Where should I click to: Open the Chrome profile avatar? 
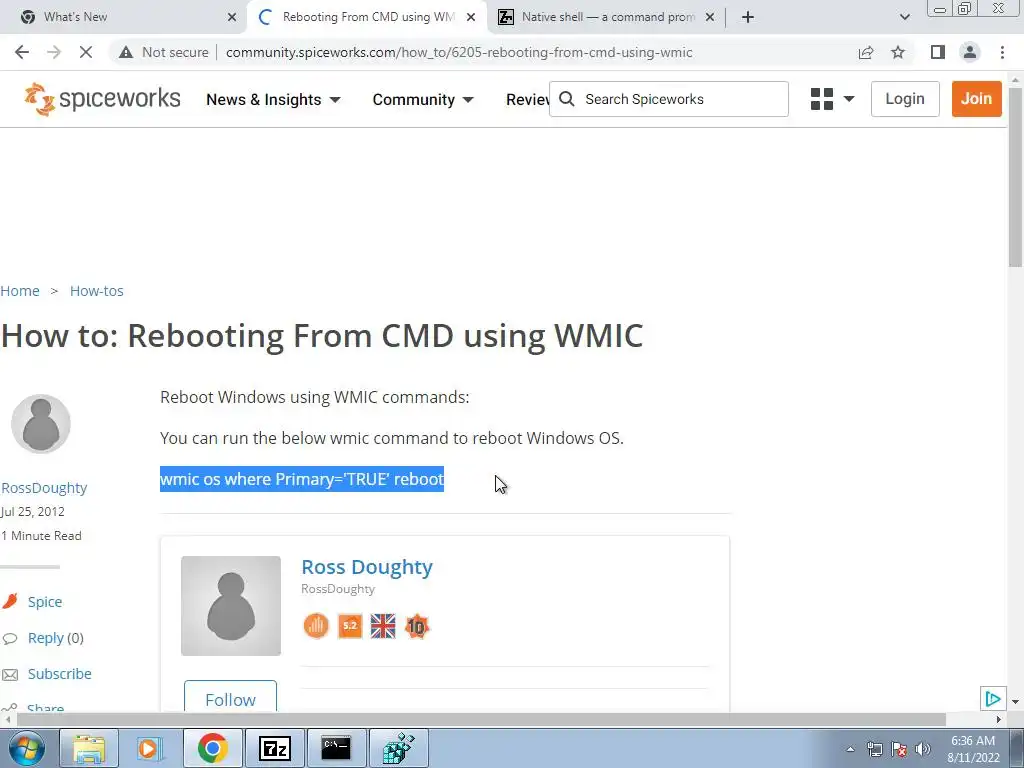click(x=970, y=52)
